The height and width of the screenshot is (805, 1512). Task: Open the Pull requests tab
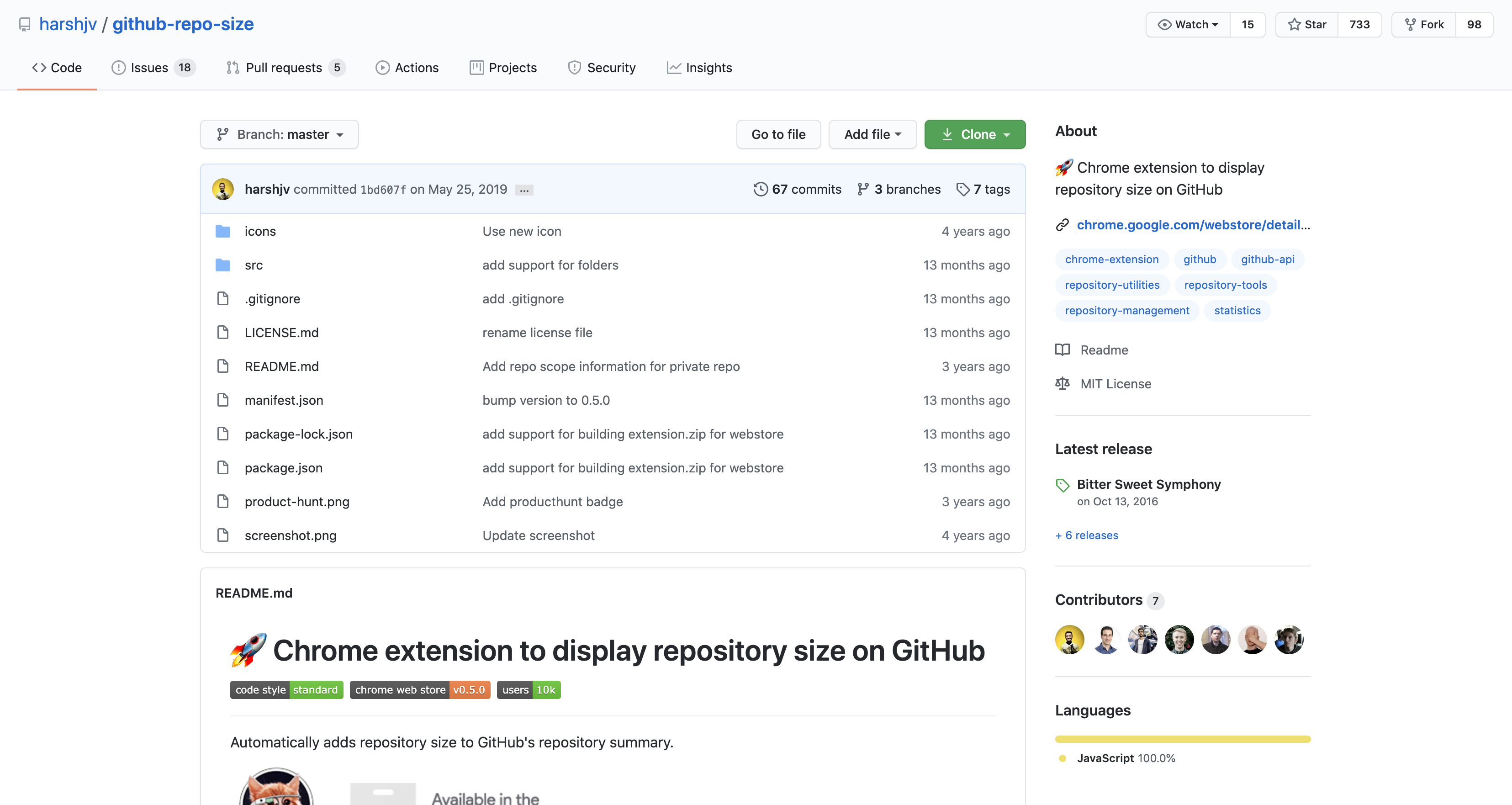286,68
